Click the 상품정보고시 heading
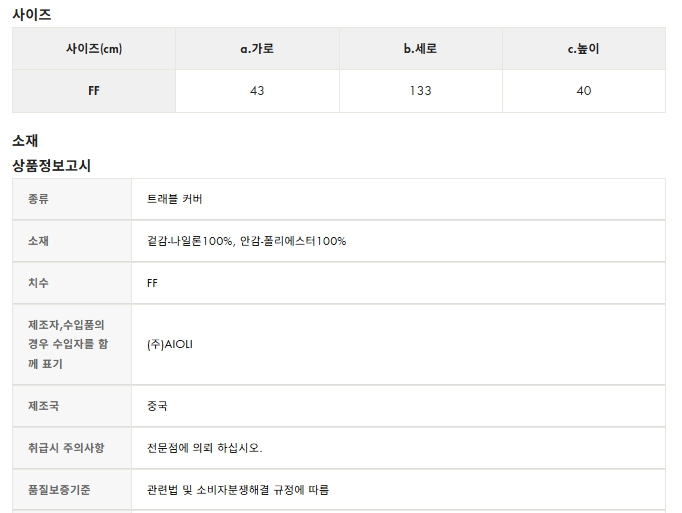 [51, 165]
